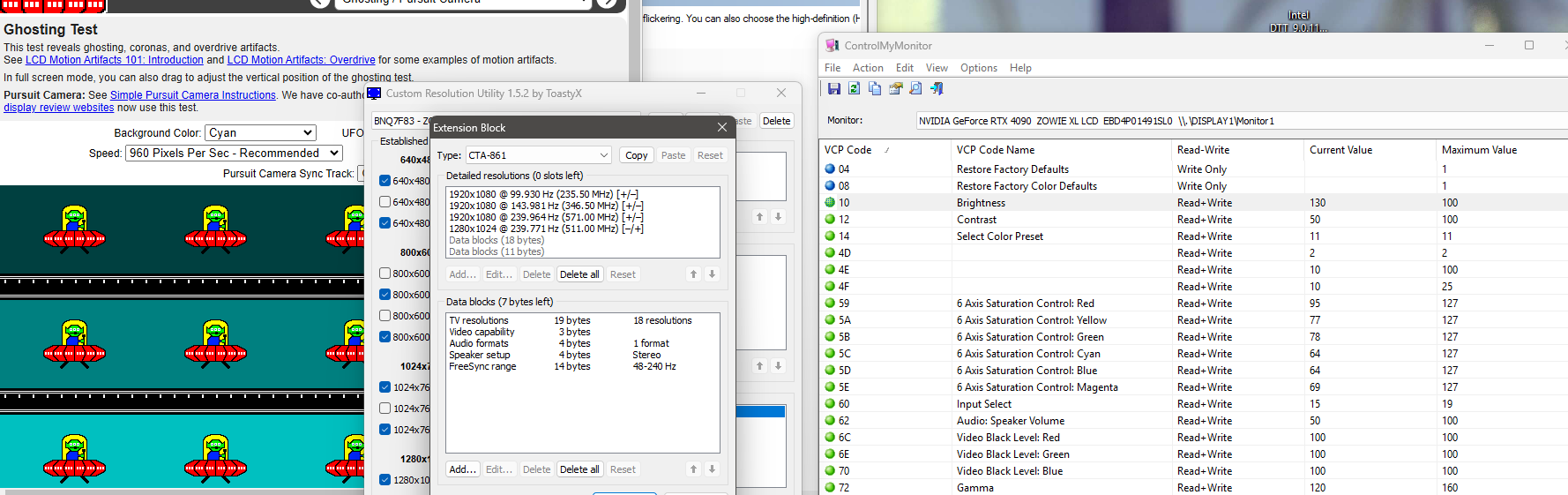Open Help menu in ControlMyMonitor
The image size is (1568, 495).
click(x=1020, y=68)
